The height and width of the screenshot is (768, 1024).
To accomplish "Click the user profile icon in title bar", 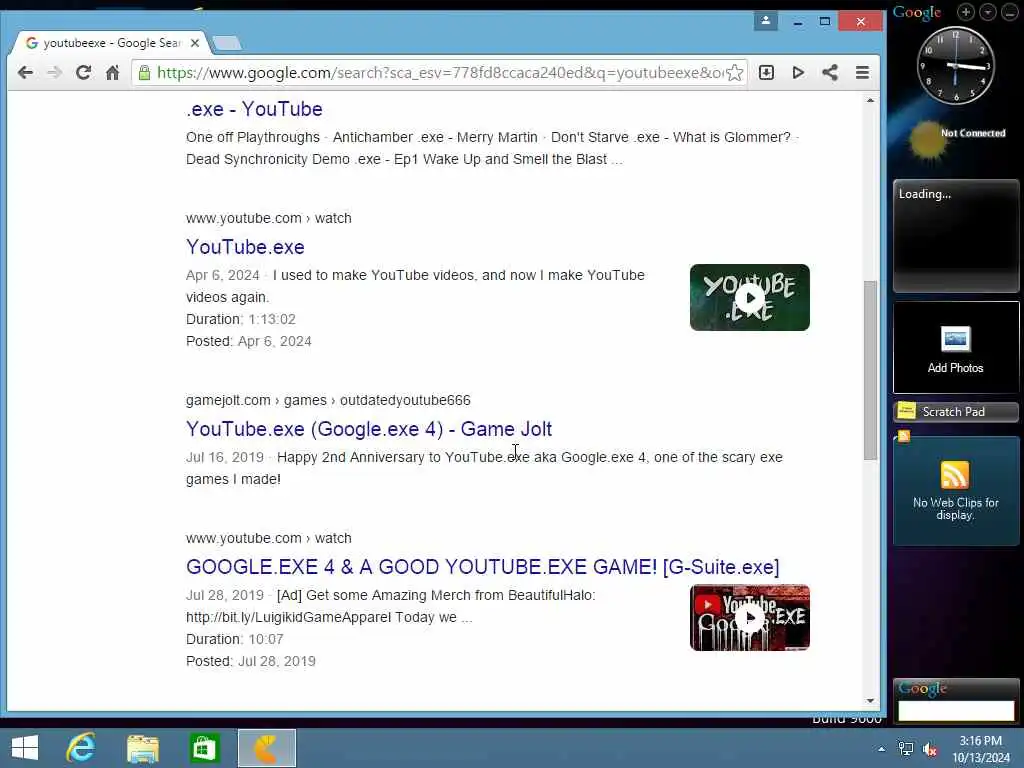I will pyautogui.click(x=765, y=21).
